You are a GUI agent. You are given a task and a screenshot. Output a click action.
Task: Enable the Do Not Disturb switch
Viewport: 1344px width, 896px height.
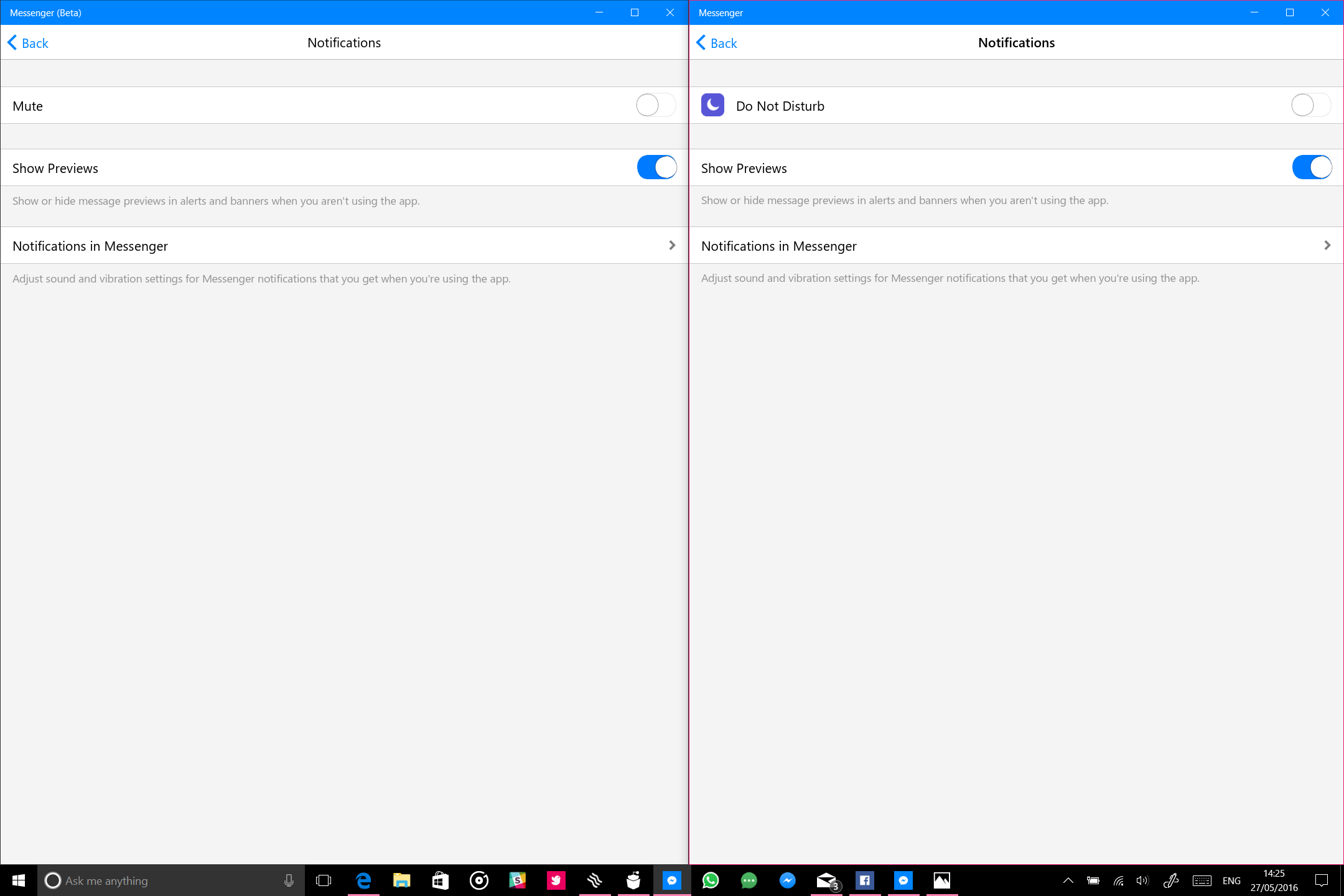(x=1310, y=105)
